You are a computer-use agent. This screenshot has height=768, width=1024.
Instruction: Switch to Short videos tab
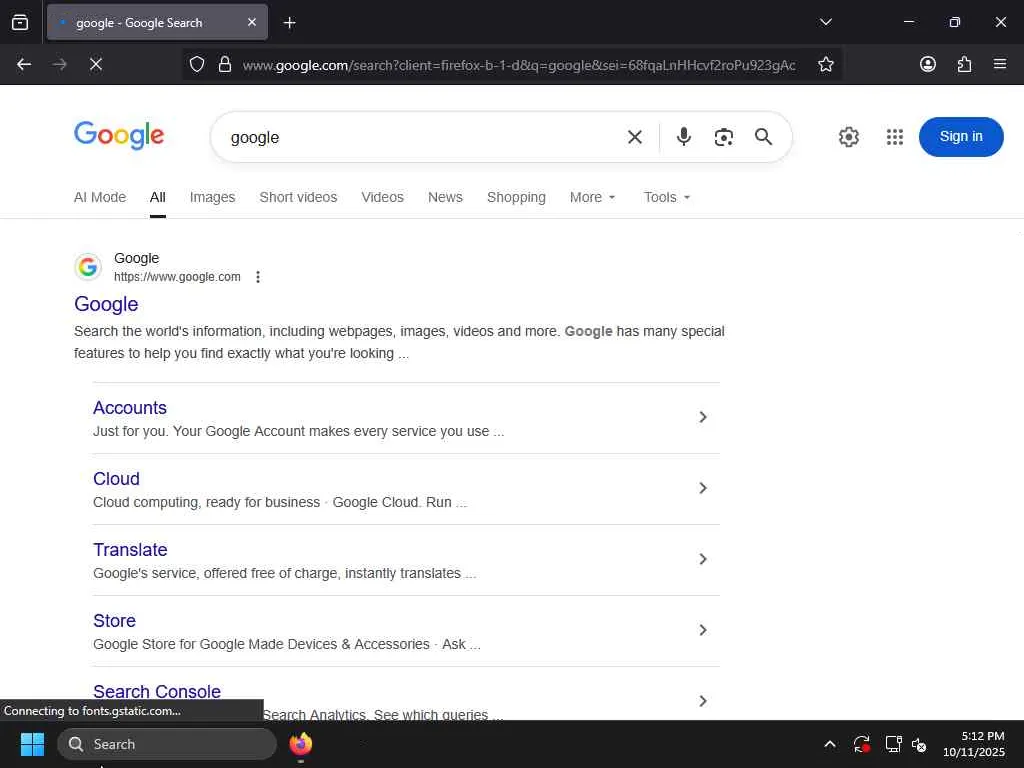click(x=298, y=197)
